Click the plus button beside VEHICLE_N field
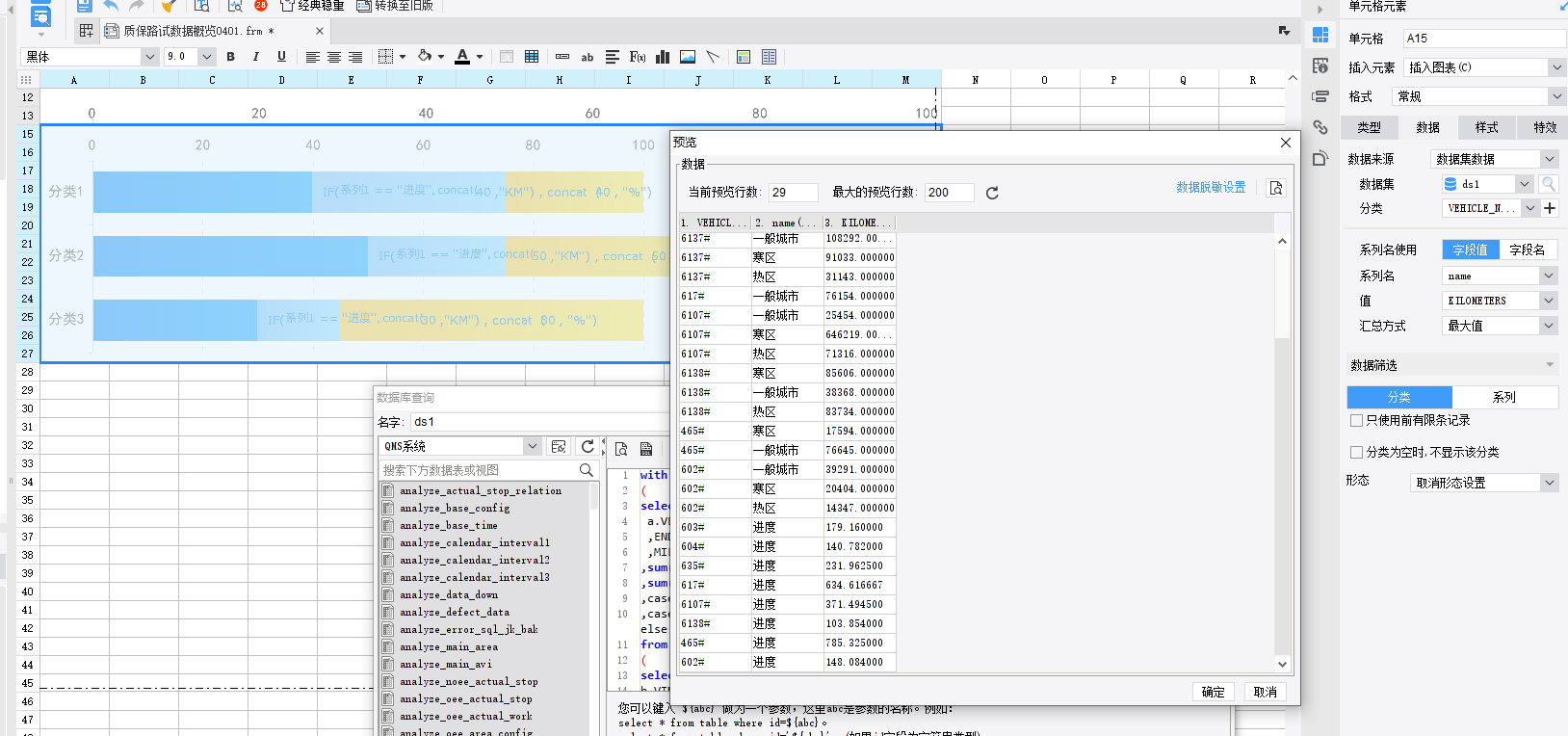Screen dimensions: 1568x736 coord(1550,208)
